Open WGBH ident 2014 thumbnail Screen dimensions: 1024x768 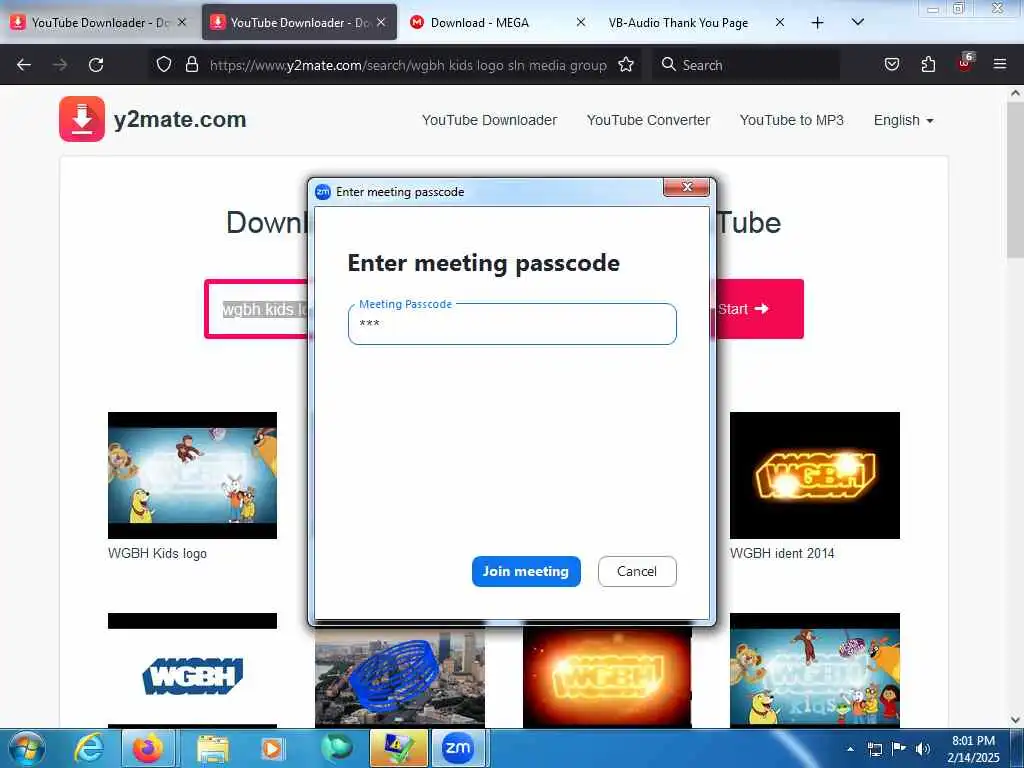[x=814, y=475]
